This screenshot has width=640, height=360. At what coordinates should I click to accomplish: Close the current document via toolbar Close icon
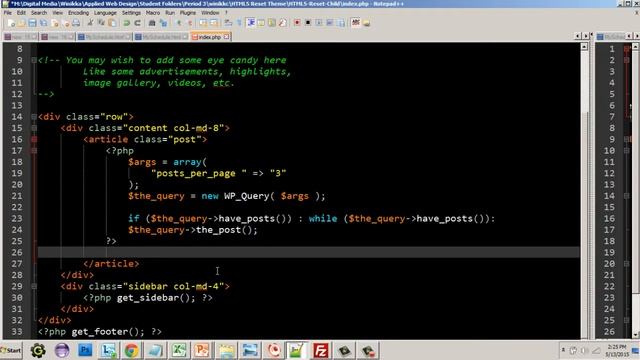(x=55, y=23)
